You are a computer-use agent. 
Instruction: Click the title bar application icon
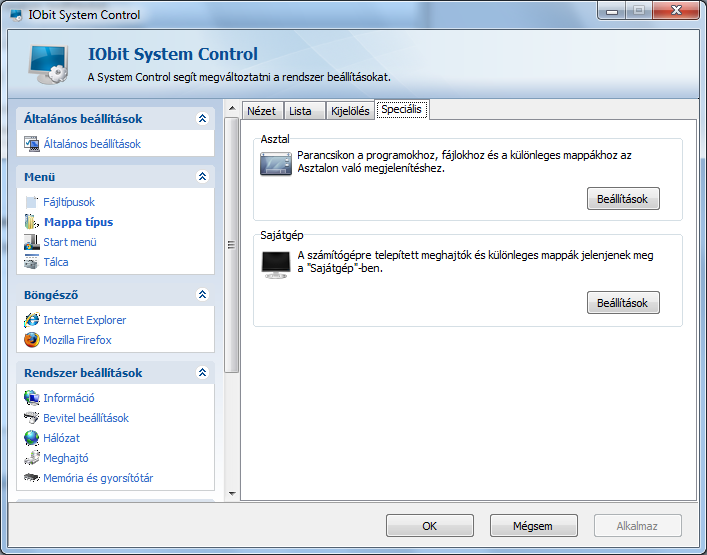[x=16, y=15]
